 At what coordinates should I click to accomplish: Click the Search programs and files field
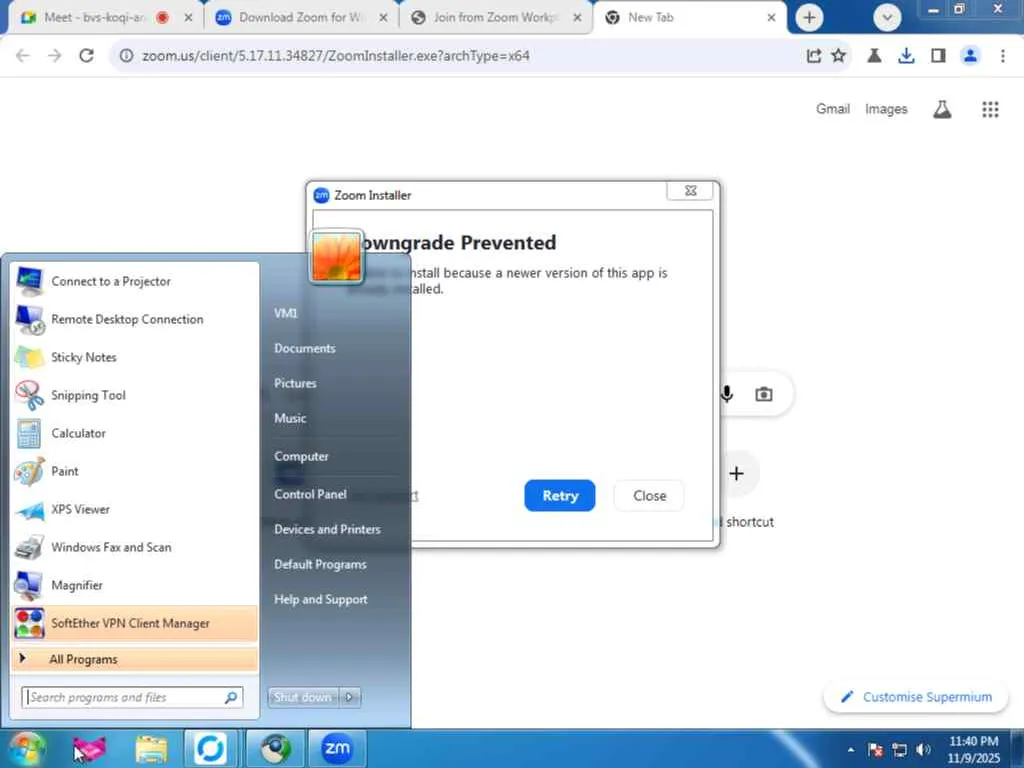pyautogui.click(x=133, y=697)
